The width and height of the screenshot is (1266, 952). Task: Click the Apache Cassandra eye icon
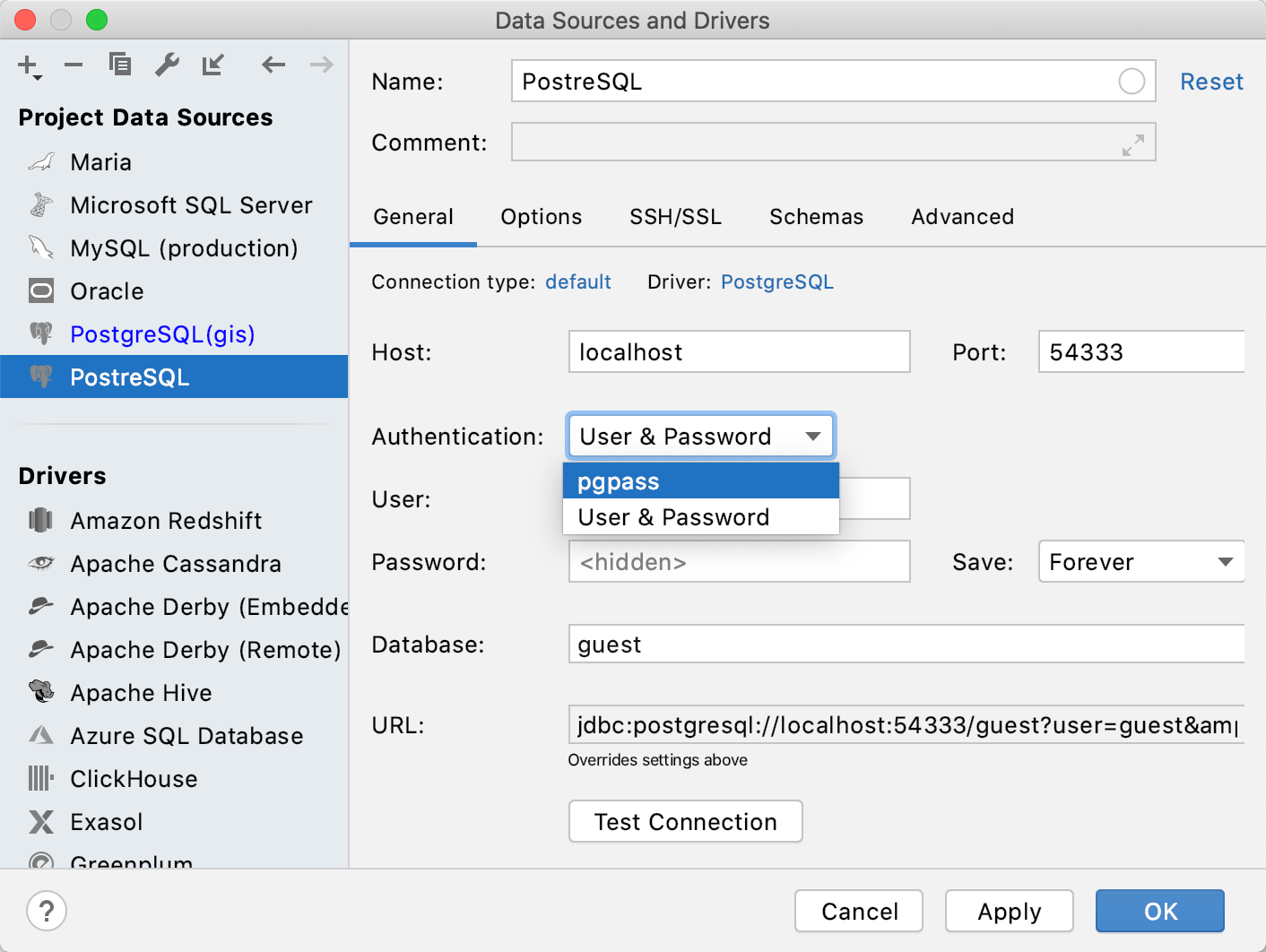click(x=41, y=563)
